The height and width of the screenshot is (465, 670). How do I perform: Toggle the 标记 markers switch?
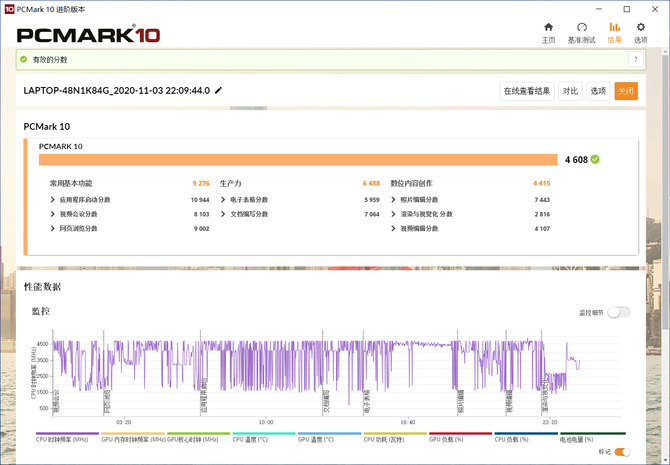click(622, 452)
